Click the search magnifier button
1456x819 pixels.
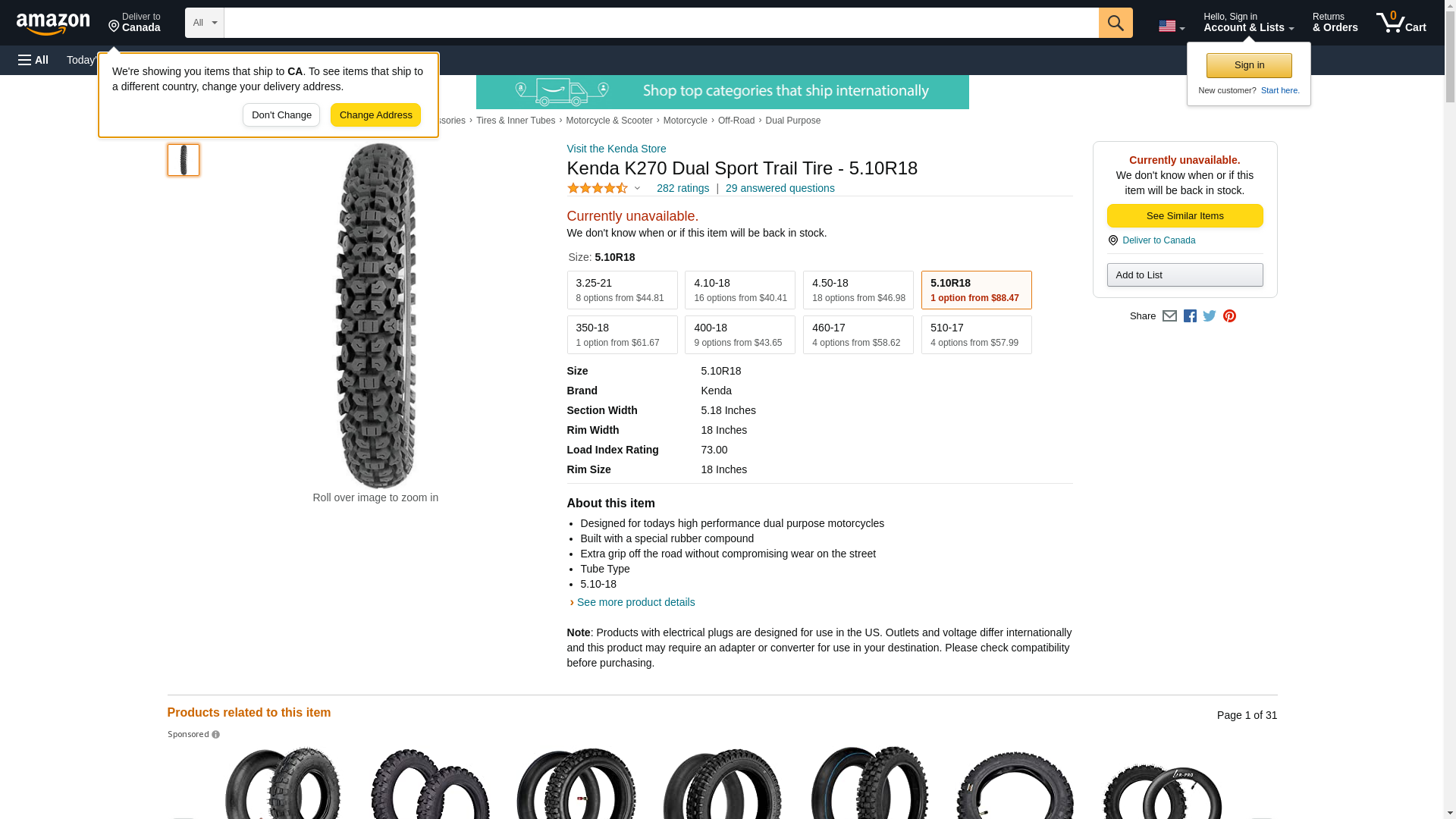[x=1115, y=23]
